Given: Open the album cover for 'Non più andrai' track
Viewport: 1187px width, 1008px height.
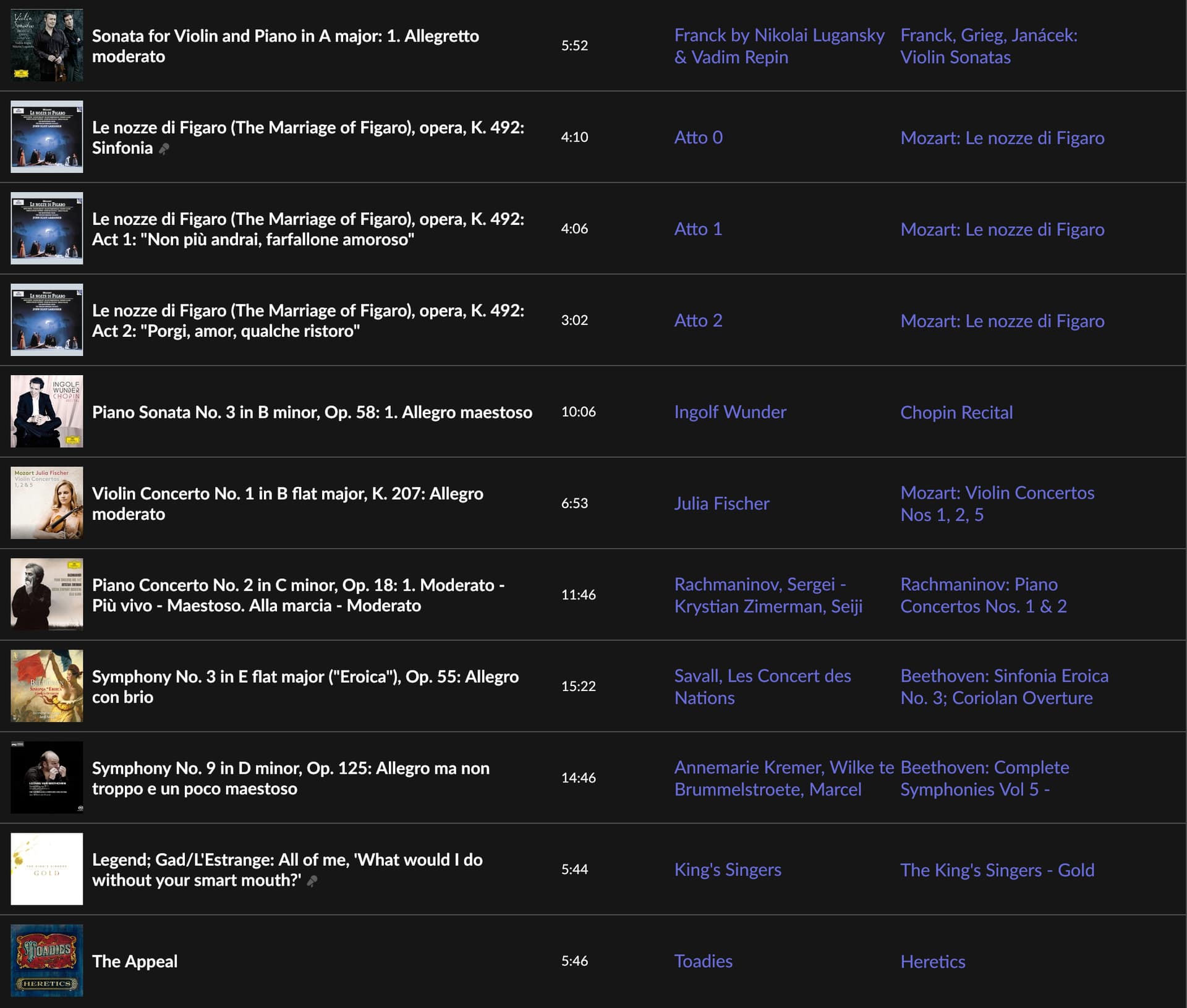Looking at the screenshot, I should point(47,228).
